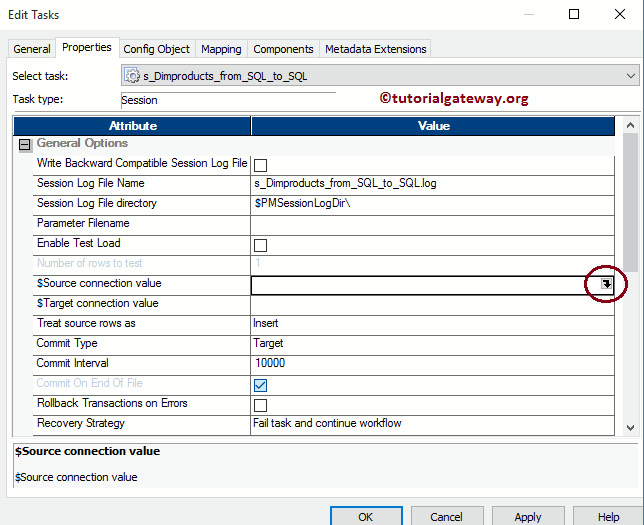Click the Session Log File Name value
The width and height of the screenshot is (644, 525).
[x=432, y=183]
